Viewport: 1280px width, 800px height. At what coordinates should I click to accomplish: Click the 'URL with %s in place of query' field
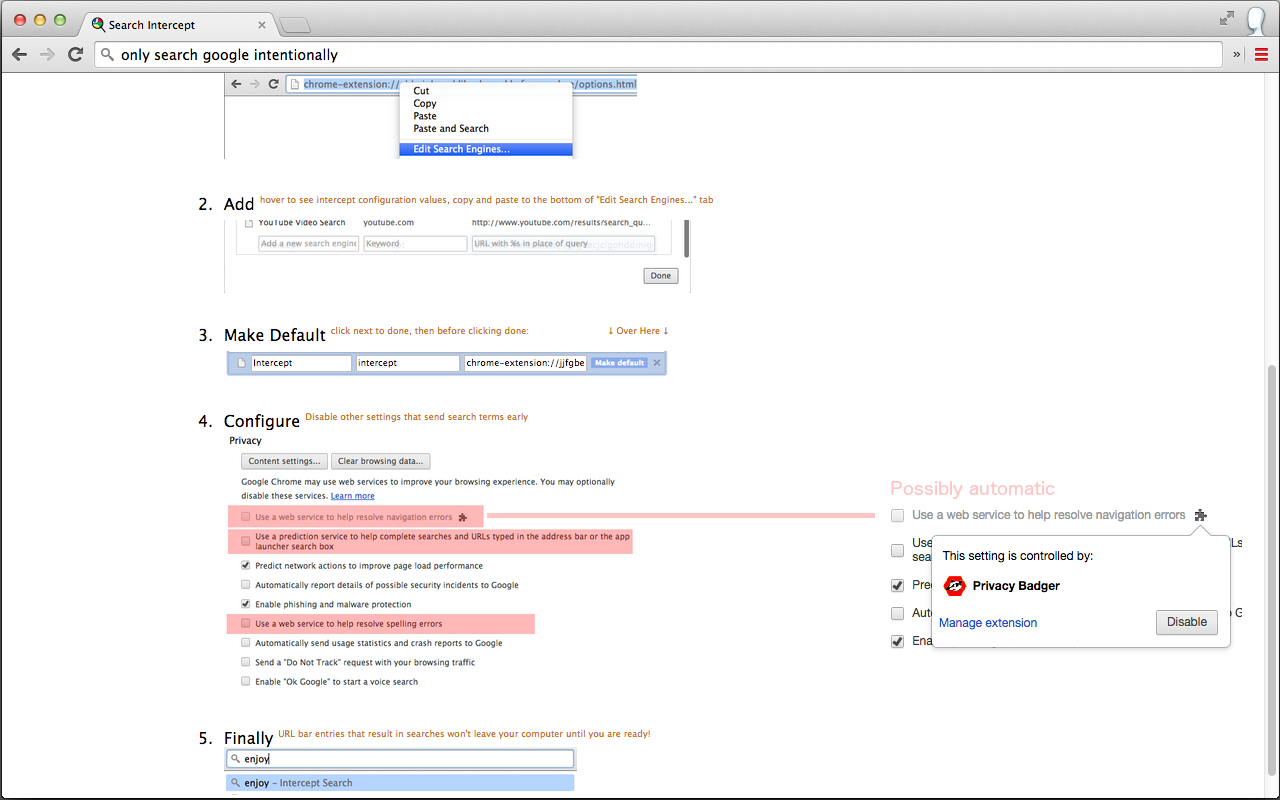(563, 244)
